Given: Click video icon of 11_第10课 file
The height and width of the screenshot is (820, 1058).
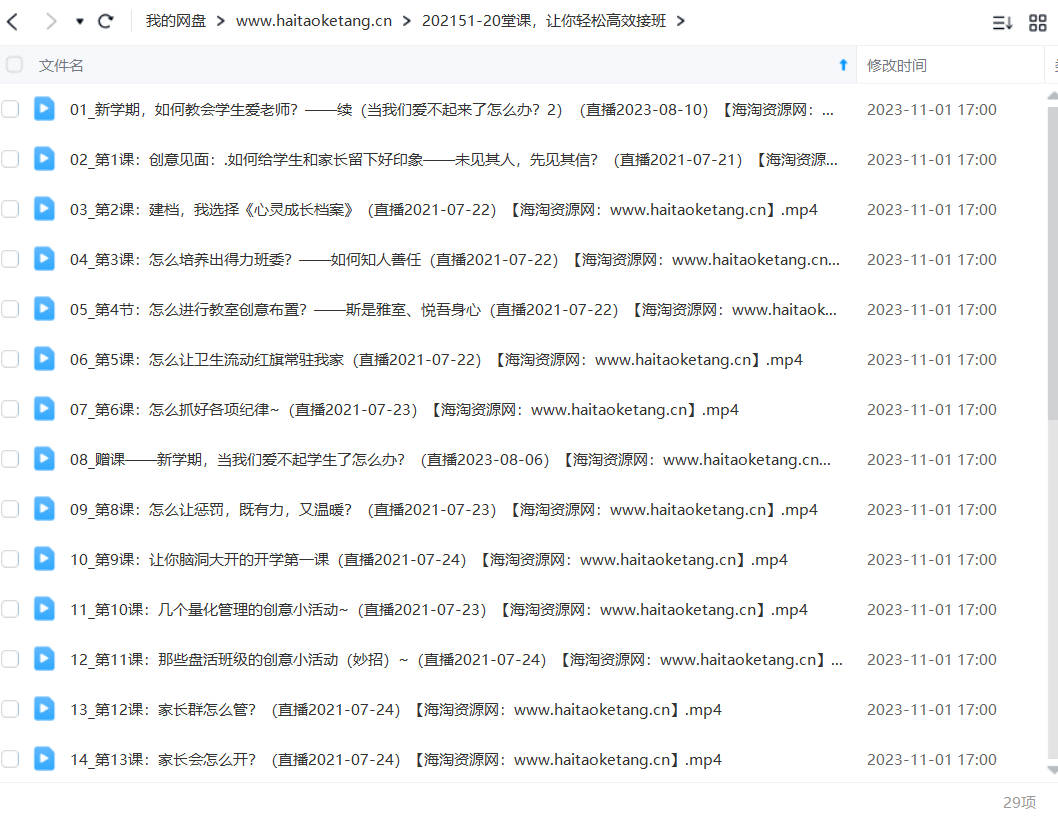Looking at the screenshot, I should [x=44, y=608].
